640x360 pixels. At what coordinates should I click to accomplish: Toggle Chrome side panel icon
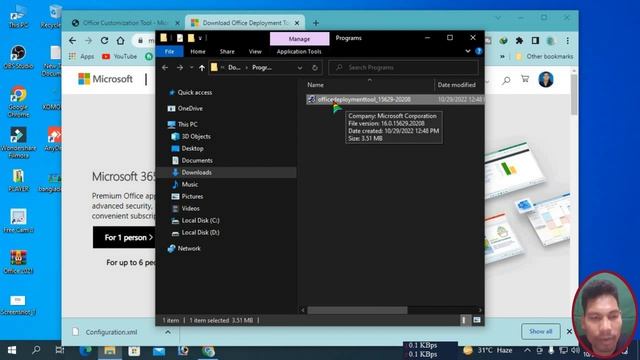pyautogui.click(x=535, y=40)
